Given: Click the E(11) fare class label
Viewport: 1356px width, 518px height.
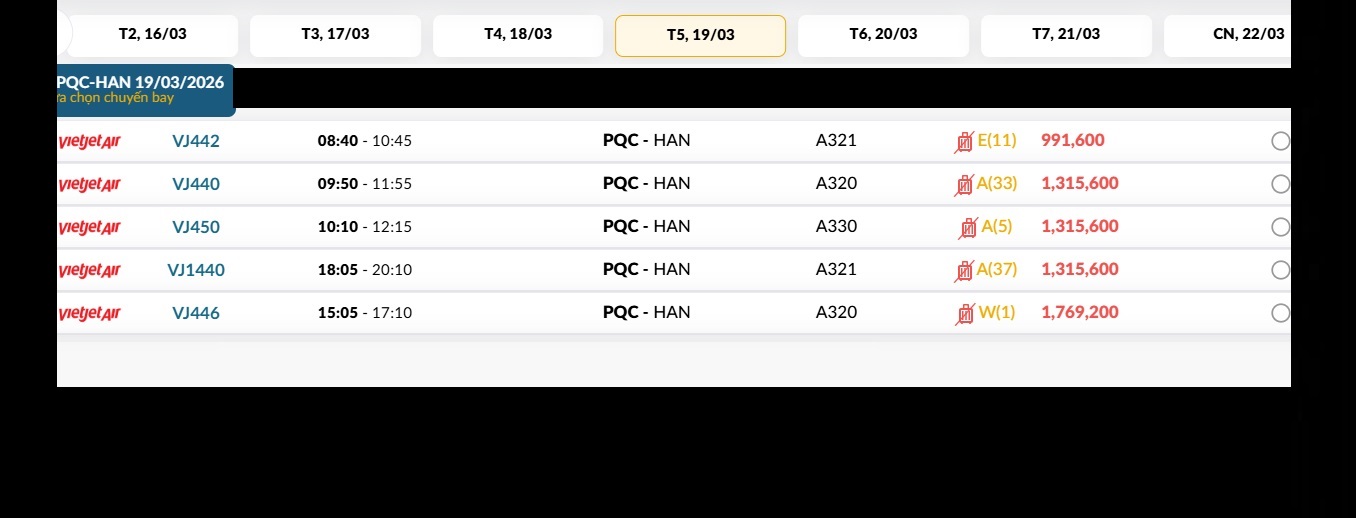Looking at the screenshot, I should point(996,141).
